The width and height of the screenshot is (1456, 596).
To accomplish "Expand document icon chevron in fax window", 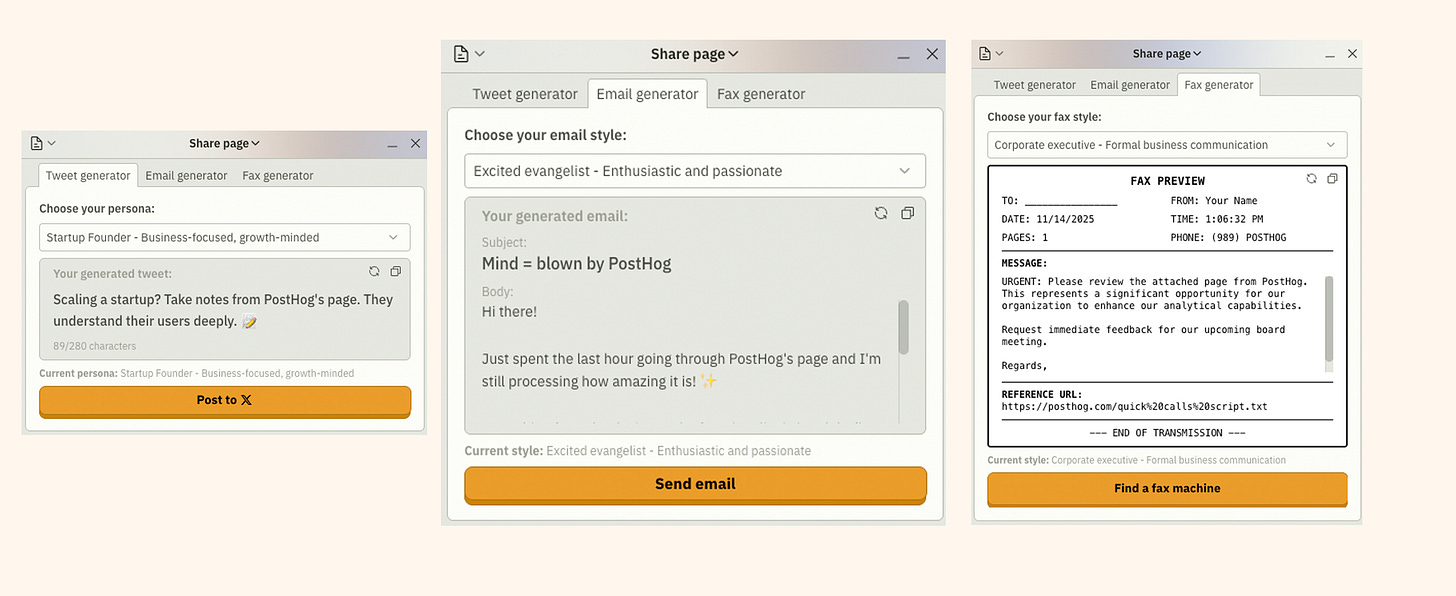I will (x=999, y=53).
